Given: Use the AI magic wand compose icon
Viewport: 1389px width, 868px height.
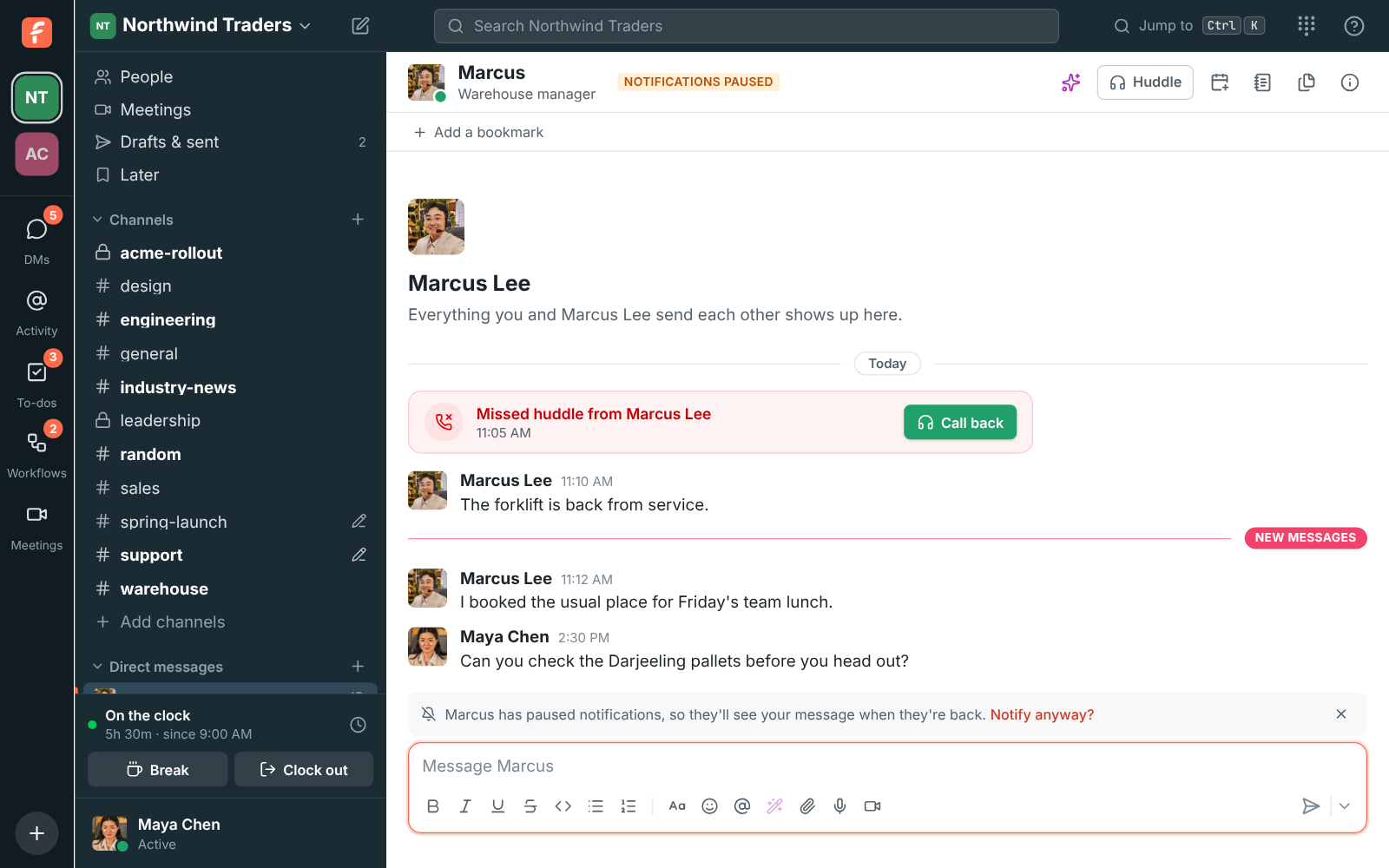Looking at the screenshot, I should click(774, 806).
